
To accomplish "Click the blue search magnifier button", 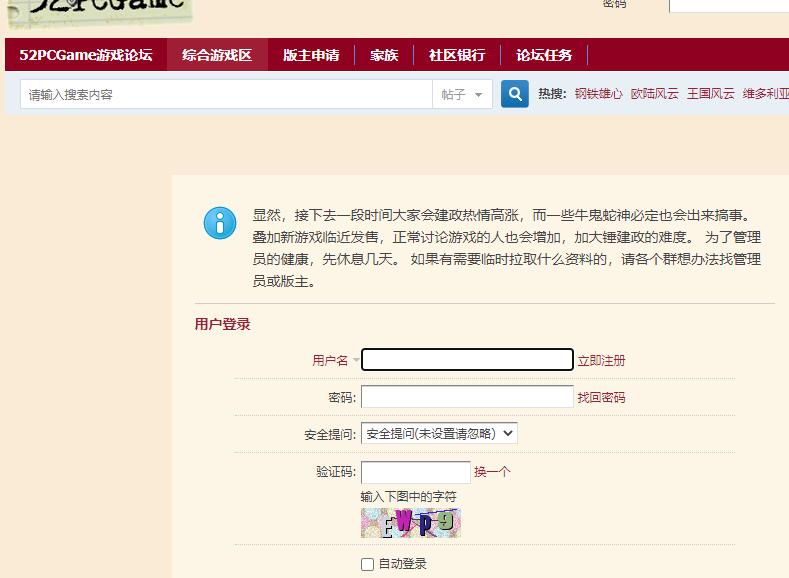I will coord(515,94).
